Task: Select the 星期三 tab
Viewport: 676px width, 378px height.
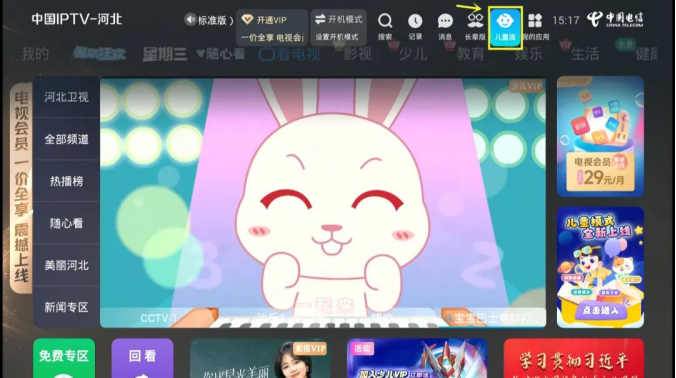Action: tap(165, 54)
